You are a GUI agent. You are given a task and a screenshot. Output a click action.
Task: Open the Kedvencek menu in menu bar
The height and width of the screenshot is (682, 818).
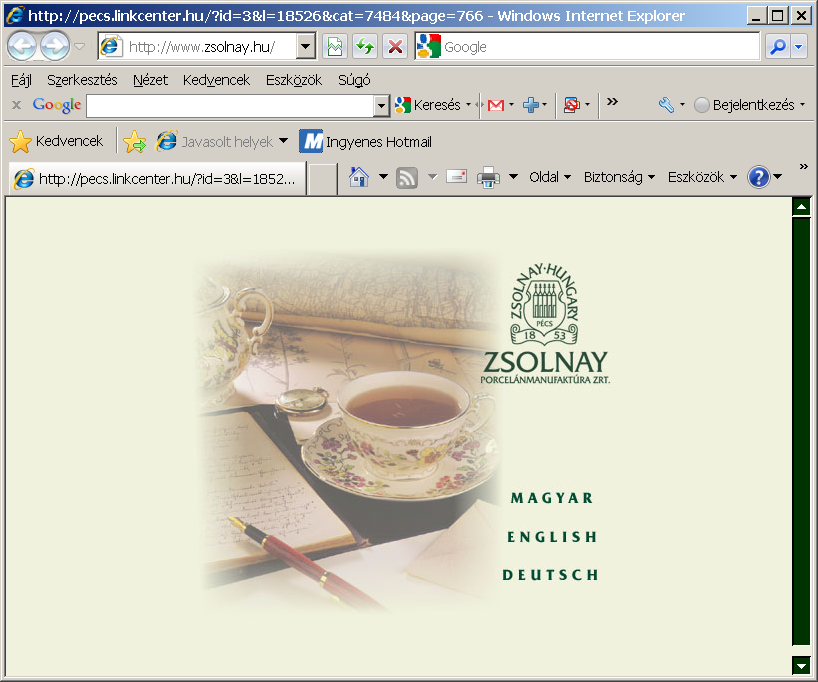(x=216, y=80)
